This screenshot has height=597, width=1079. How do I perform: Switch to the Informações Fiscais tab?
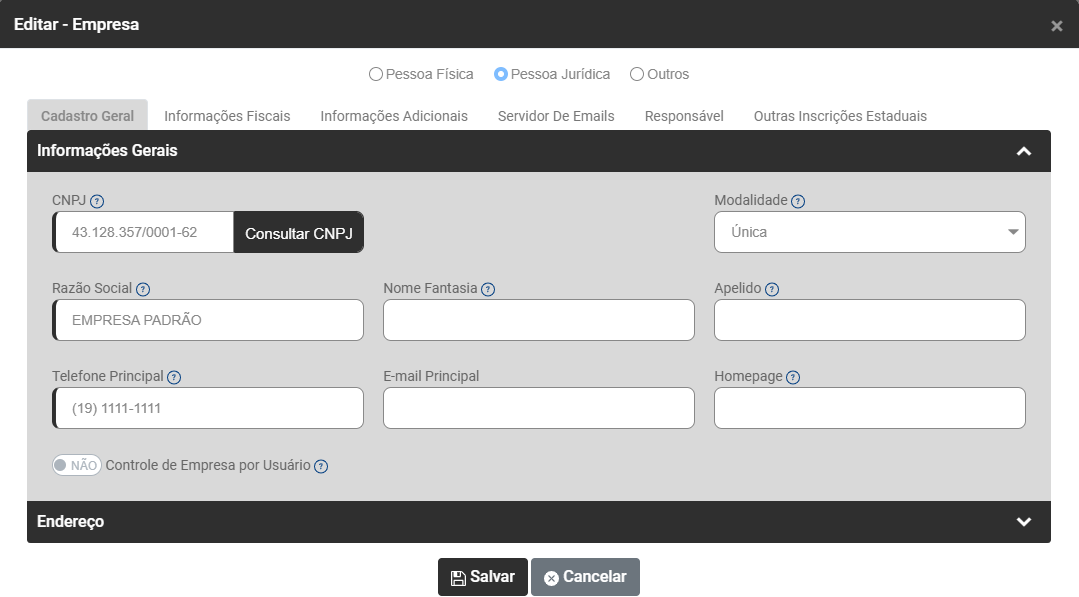227,116
